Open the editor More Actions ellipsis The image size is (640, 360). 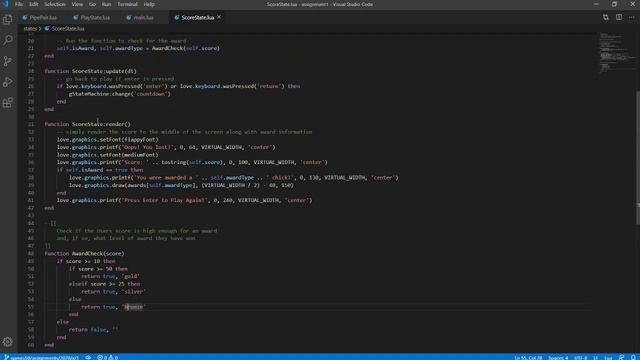coord(632,17)
